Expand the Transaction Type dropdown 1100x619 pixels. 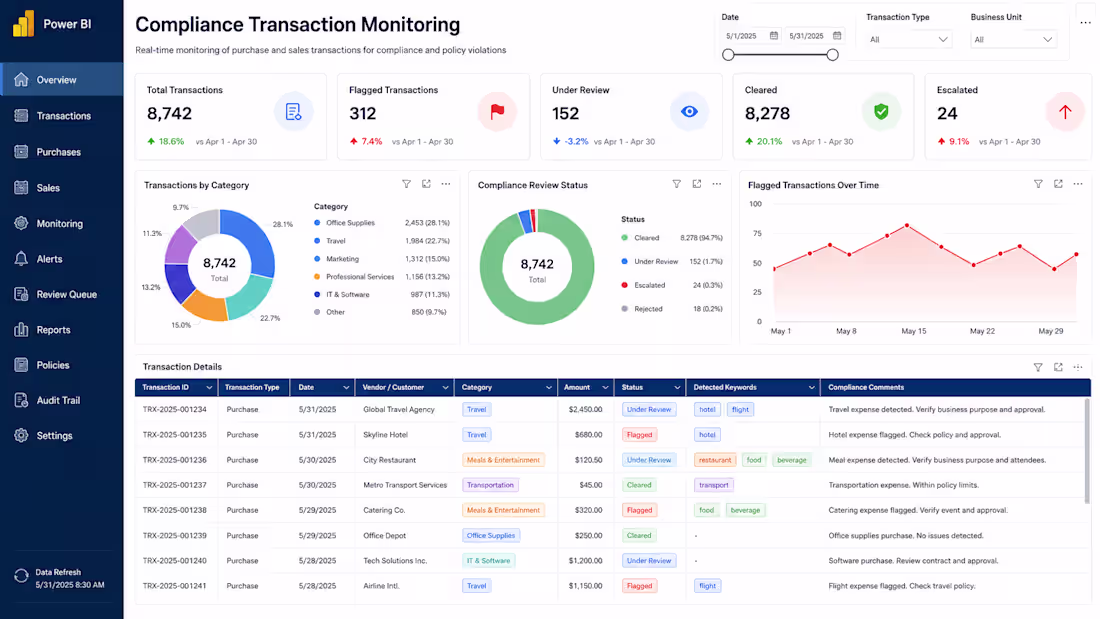pyautogui.click(x=909, y=39)
